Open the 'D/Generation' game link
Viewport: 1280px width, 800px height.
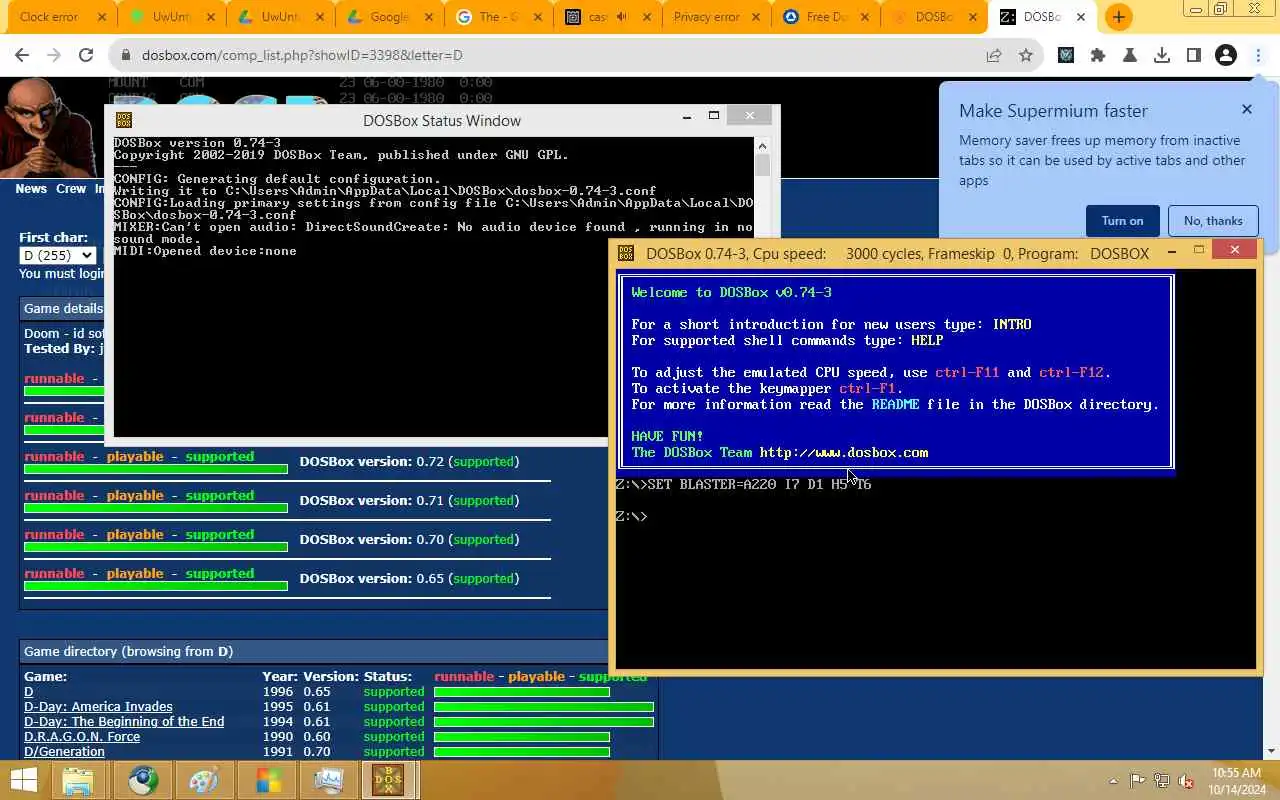tap(64, 751)
